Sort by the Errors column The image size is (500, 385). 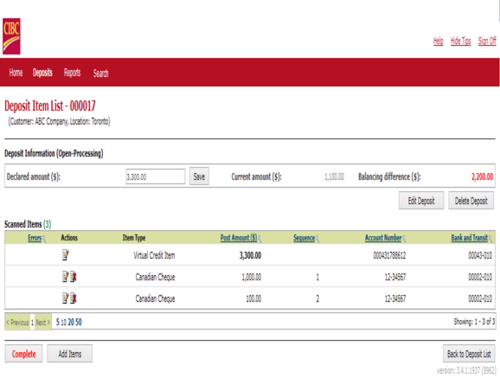click(35, 238)
